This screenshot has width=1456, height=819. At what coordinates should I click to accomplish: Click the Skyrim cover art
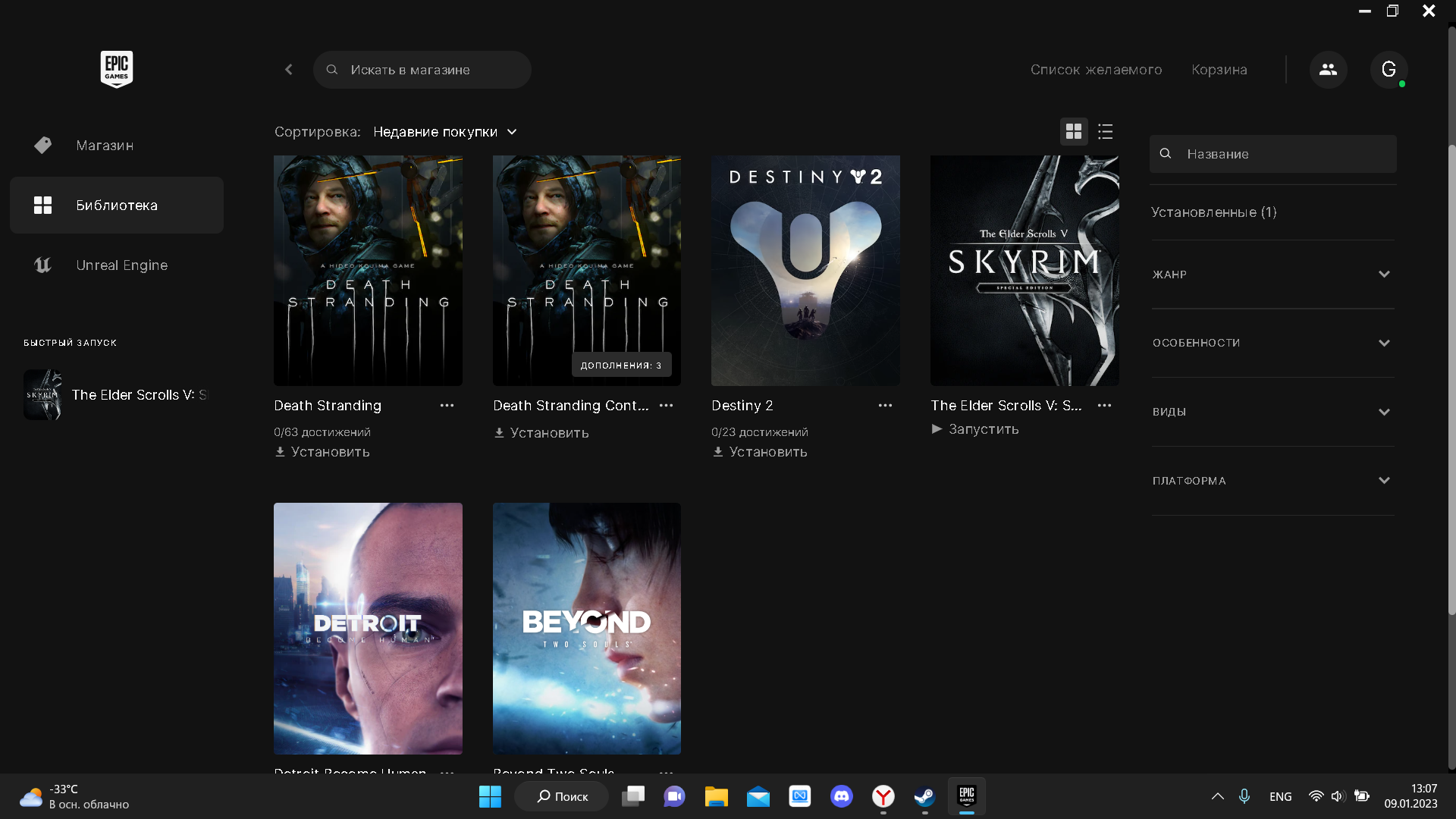pos(1025,271)
